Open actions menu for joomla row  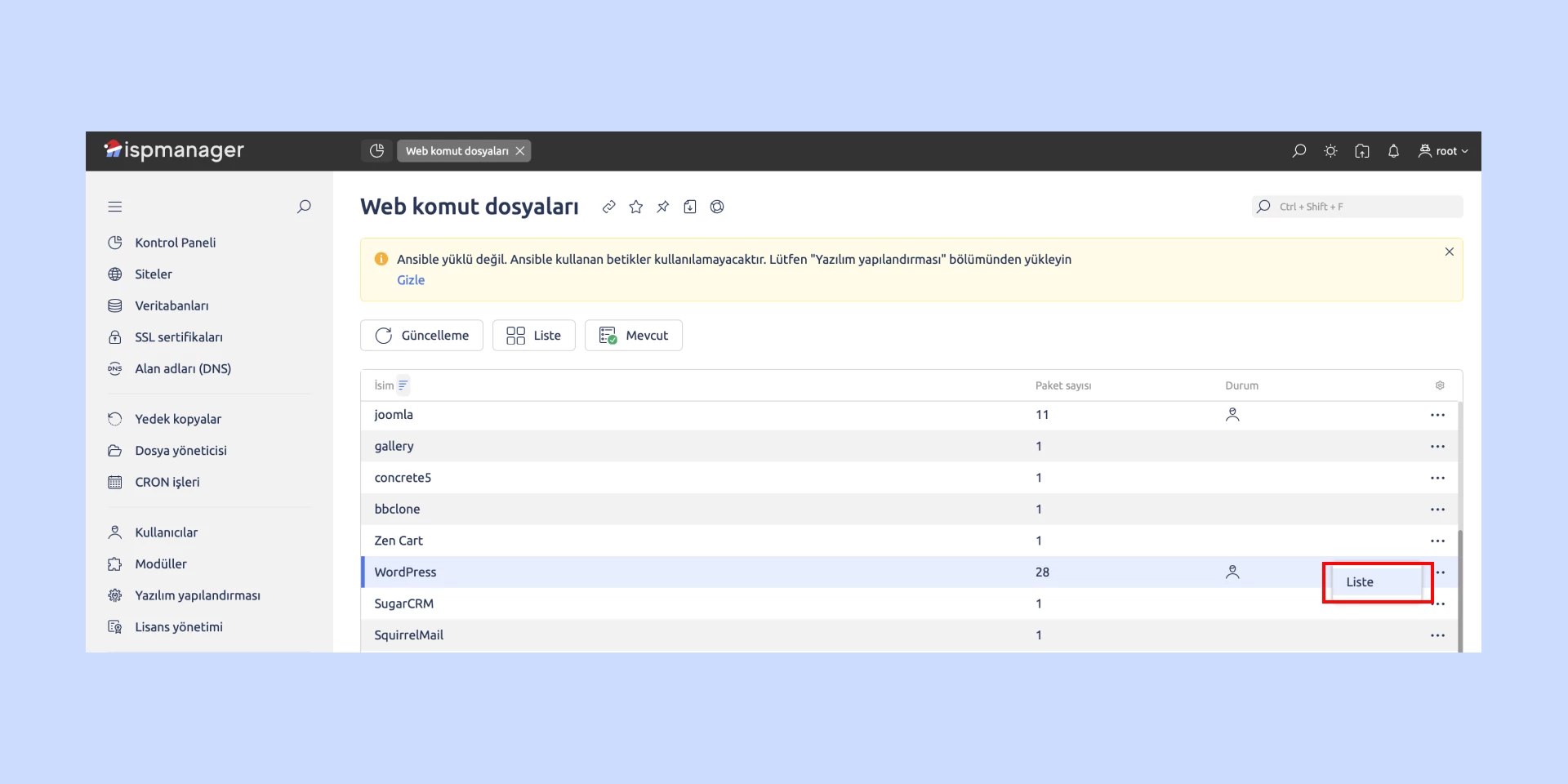[1437, 415]
